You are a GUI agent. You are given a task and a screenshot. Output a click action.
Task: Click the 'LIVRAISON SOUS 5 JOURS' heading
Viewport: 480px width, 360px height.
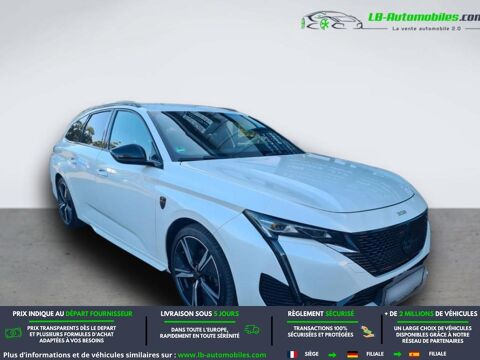coord(200,314)
